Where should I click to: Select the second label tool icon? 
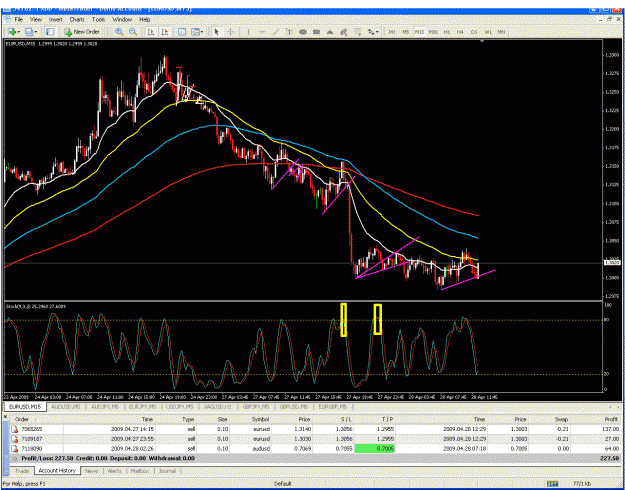click(x=316, y=32)
